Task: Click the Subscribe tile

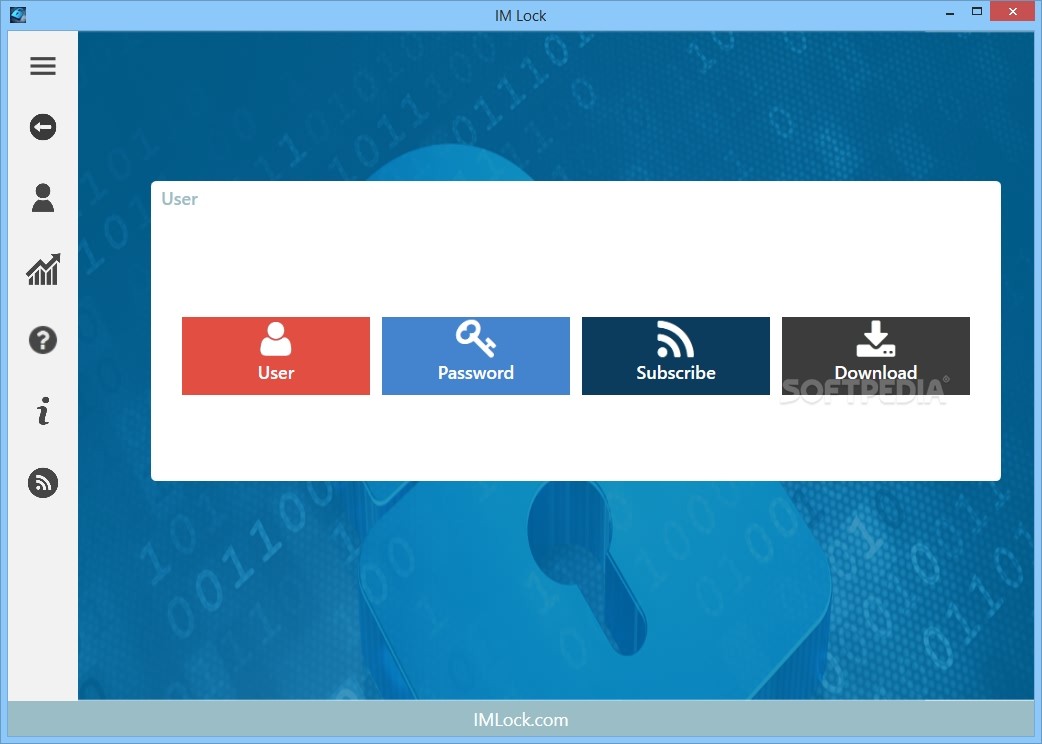Action: pos(676,356)
